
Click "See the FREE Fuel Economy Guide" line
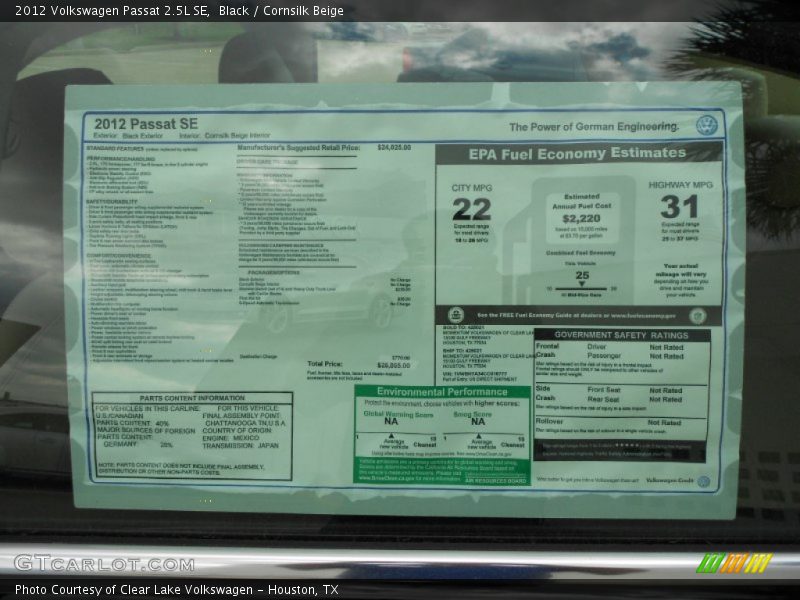pyautogui.click(x=576, y=316)
